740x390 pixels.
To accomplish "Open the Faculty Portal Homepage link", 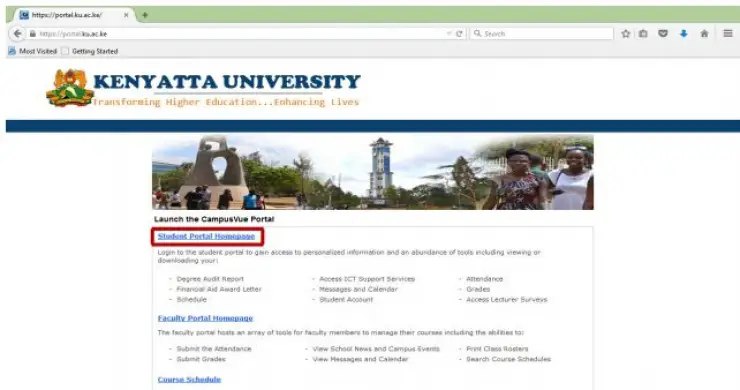I will 205,318.
